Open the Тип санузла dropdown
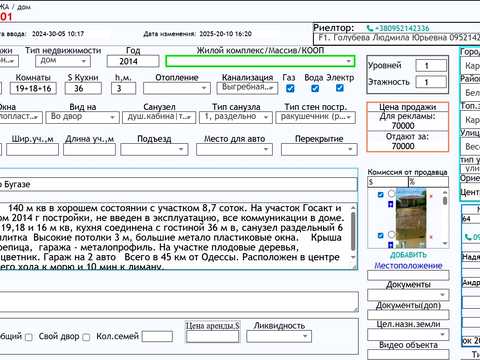The image size is (480, 360). click(x=236, y=117)
